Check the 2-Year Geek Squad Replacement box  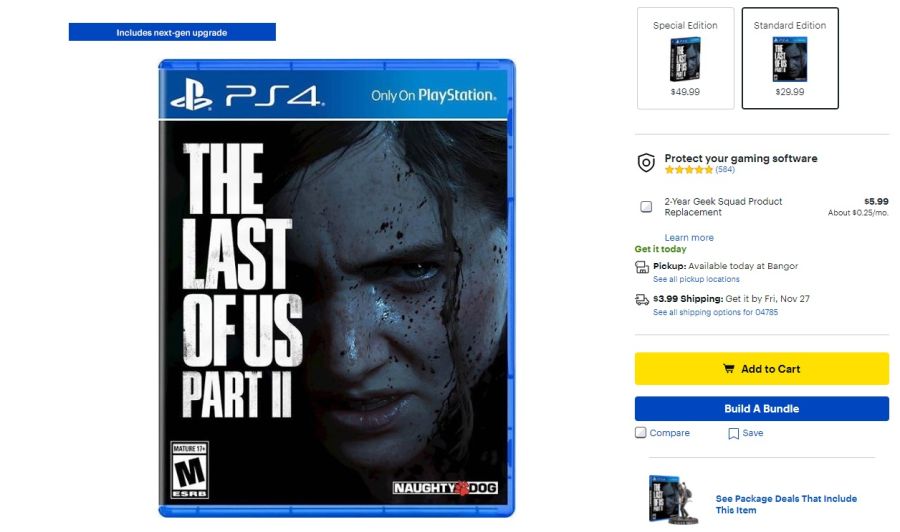tap(646, 207)
